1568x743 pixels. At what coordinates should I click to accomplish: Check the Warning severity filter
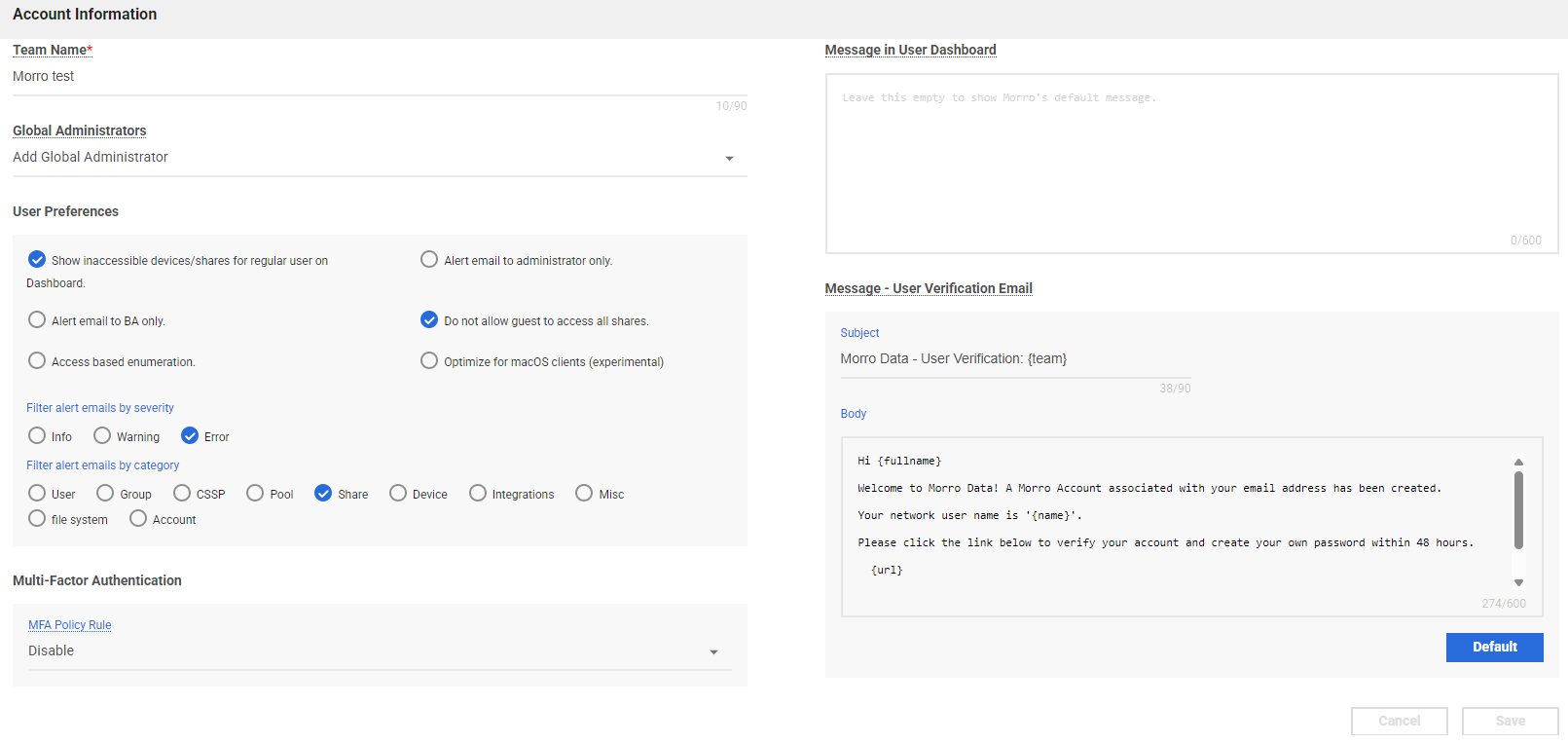tap(102, 436)
